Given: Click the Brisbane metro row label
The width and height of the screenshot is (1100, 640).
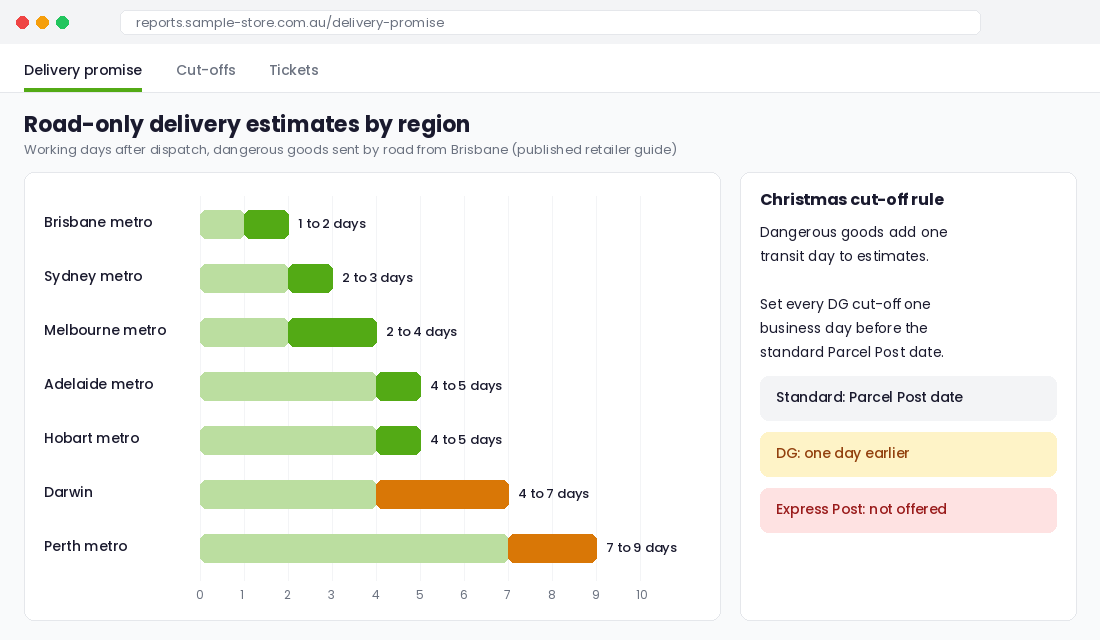Looking at the screenshot, I should click(x=98, y=222).
